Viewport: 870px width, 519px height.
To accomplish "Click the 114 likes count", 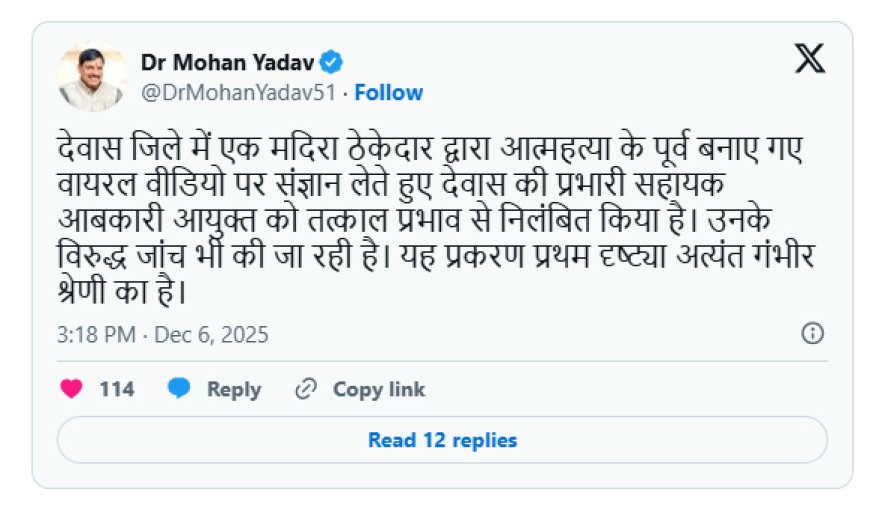I will coord(117,389).
